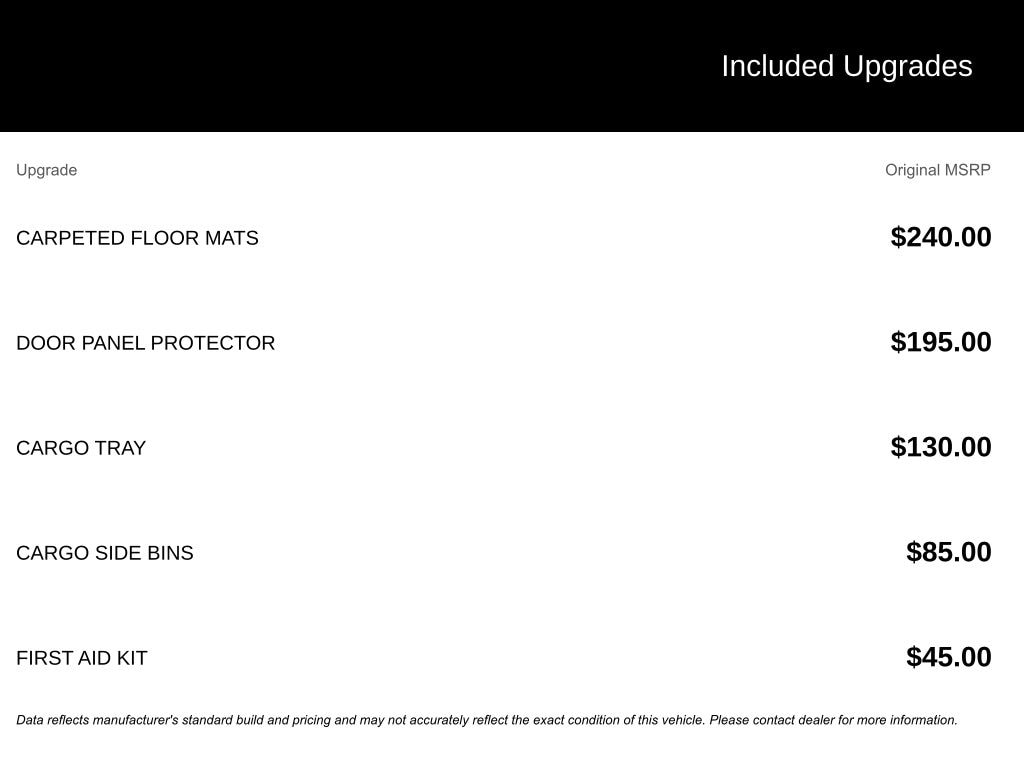Select the CARGO TRAY upgrade name
This screenshot has height=768, width=1024.
tap(81, 448)
